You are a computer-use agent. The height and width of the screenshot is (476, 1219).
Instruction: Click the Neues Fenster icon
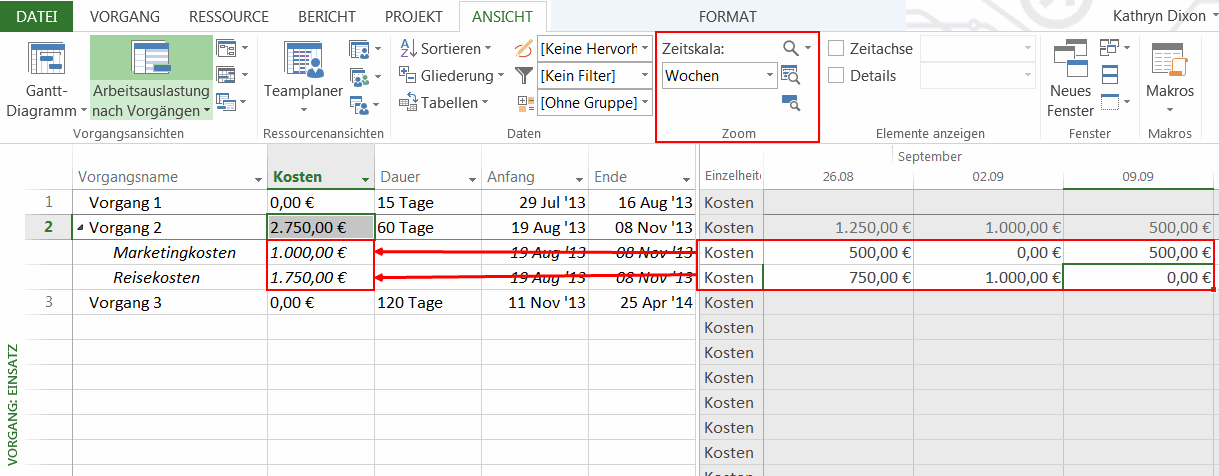coord(1069,62)
